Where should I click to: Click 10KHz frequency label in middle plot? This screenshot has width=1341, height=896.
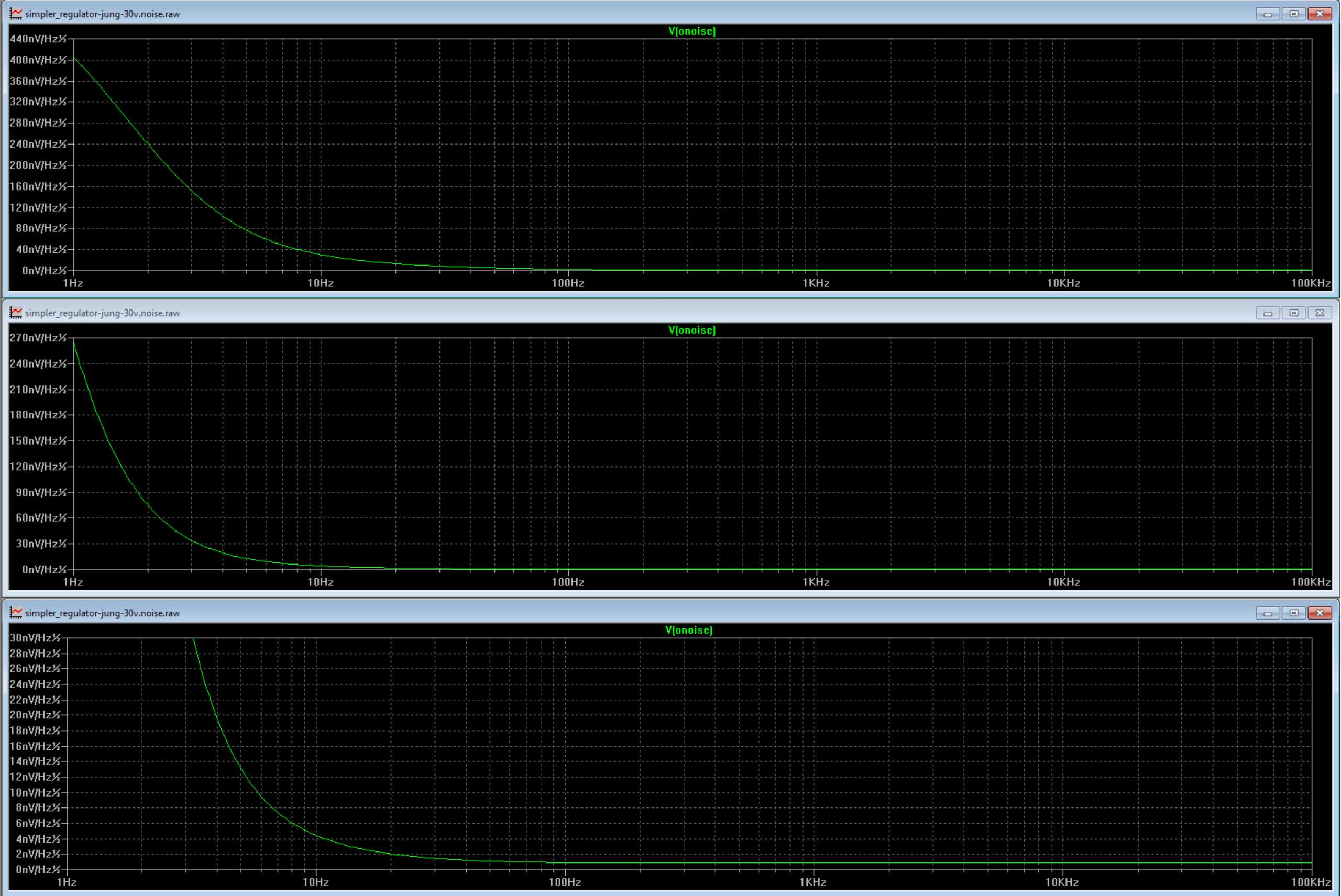pyautogui.click(x=1063, y=582)
